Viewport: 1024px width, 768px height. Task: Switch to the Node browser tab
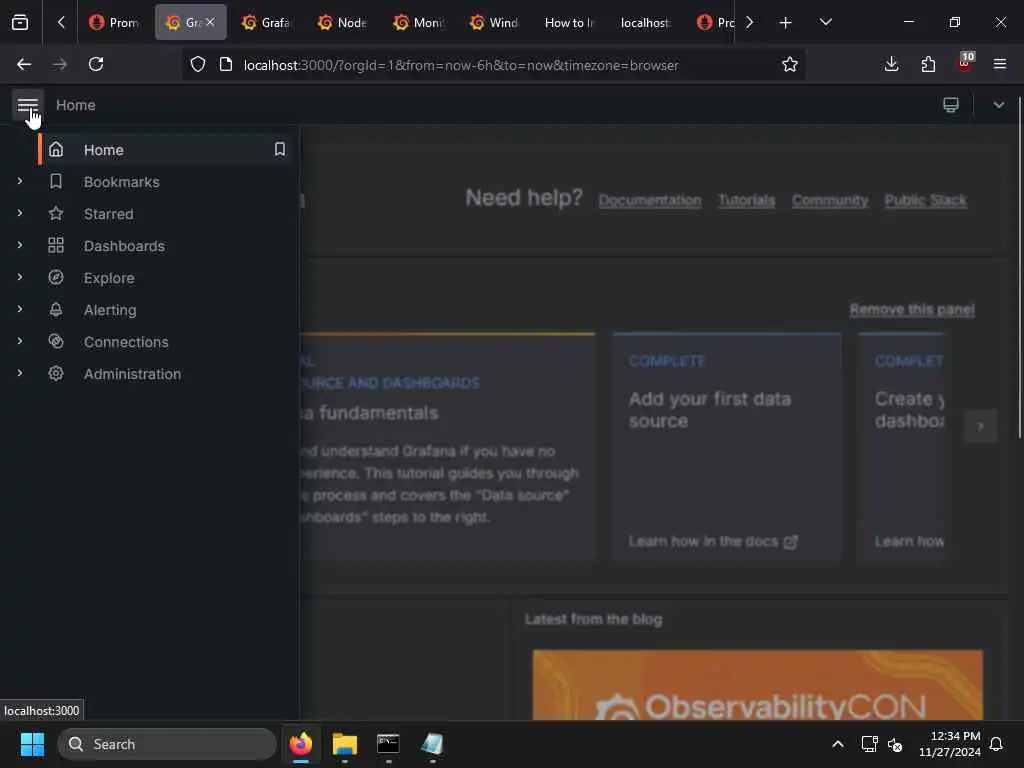pos(342,22)
